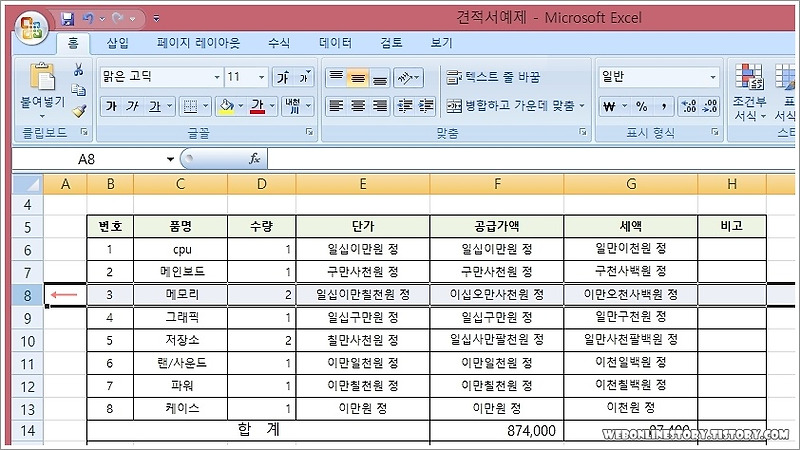Open 조건부 서식 conditional formatting

pos(749,92)
